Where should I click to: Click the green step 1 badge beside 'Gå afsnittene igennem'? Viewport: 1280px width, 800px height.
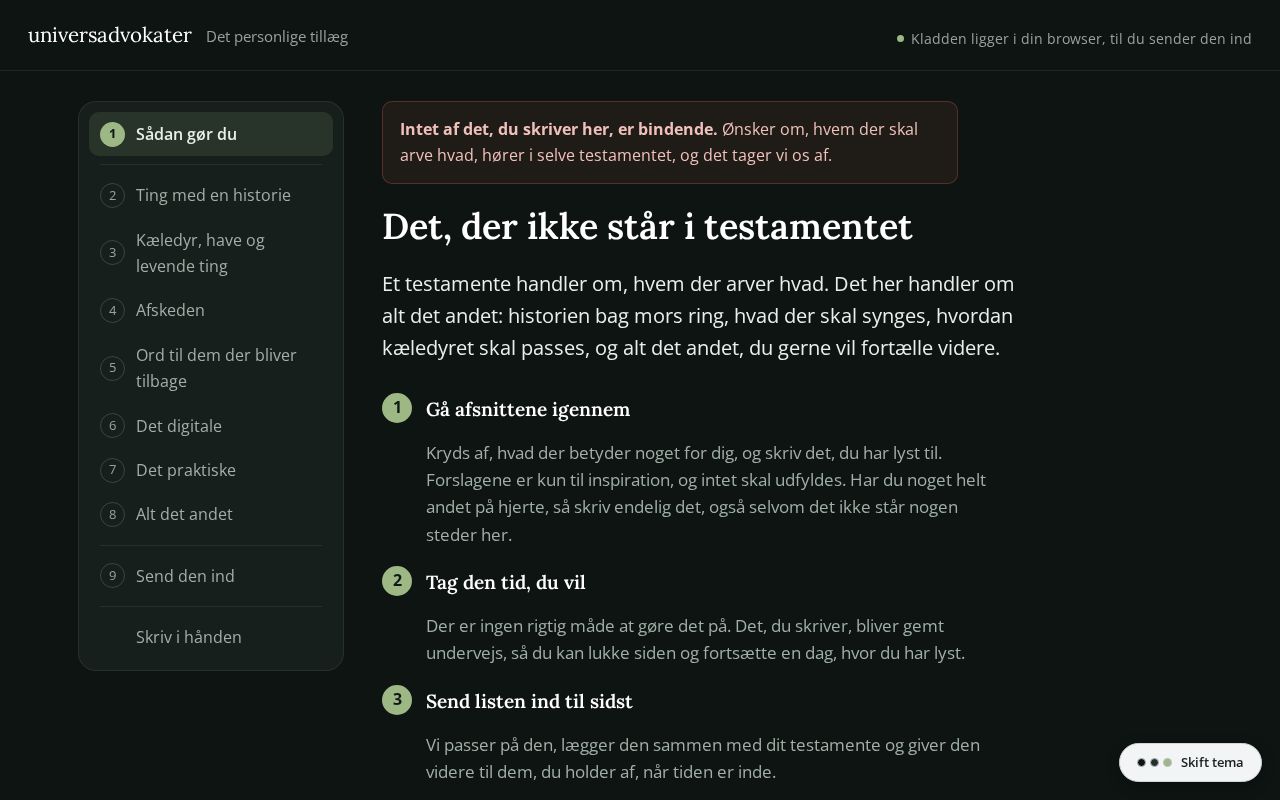point(397,408)
